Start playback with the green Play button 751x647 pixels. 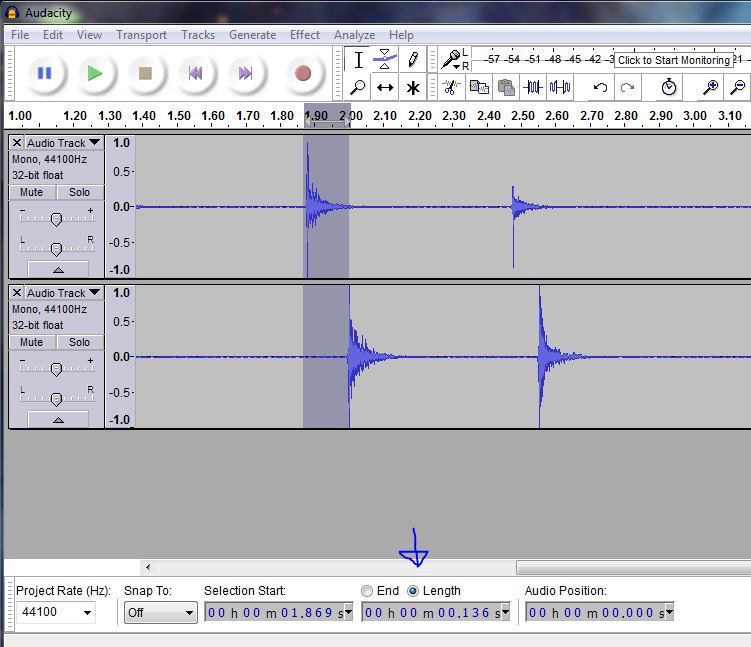point(95,73)
